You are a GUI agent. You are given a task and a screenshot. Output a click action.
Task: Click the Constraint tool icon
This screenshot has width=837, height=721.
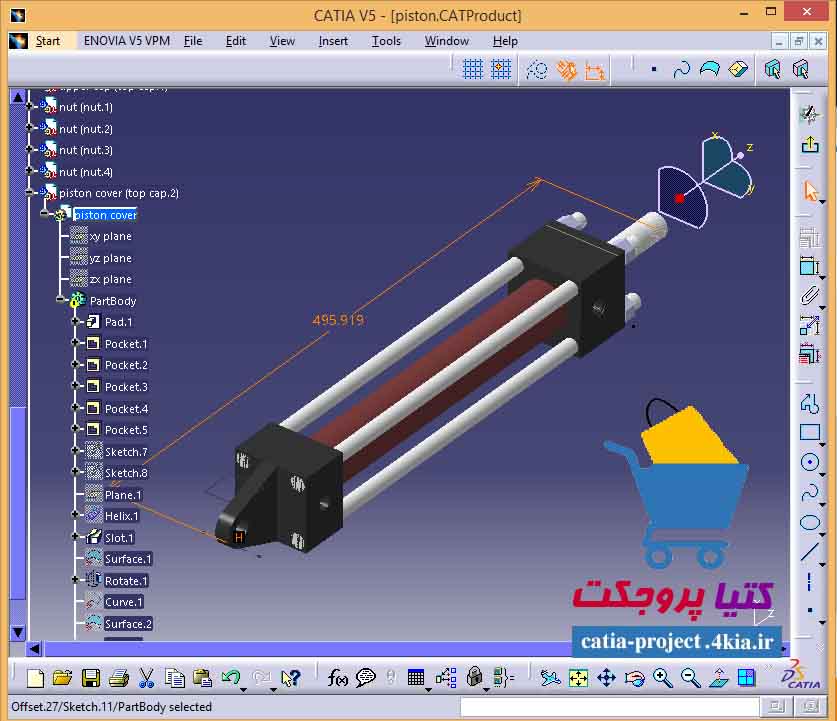tap(809, 266)
